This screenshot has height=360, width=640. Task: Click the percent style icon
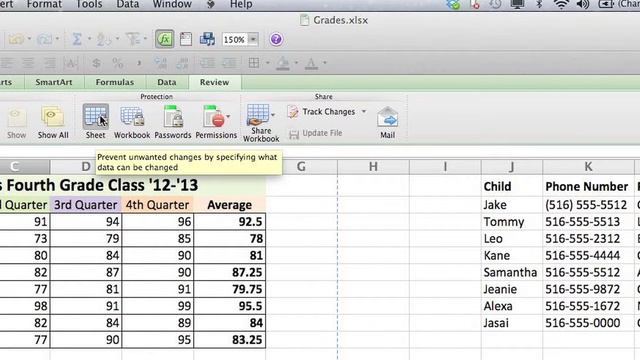point(118,63)
